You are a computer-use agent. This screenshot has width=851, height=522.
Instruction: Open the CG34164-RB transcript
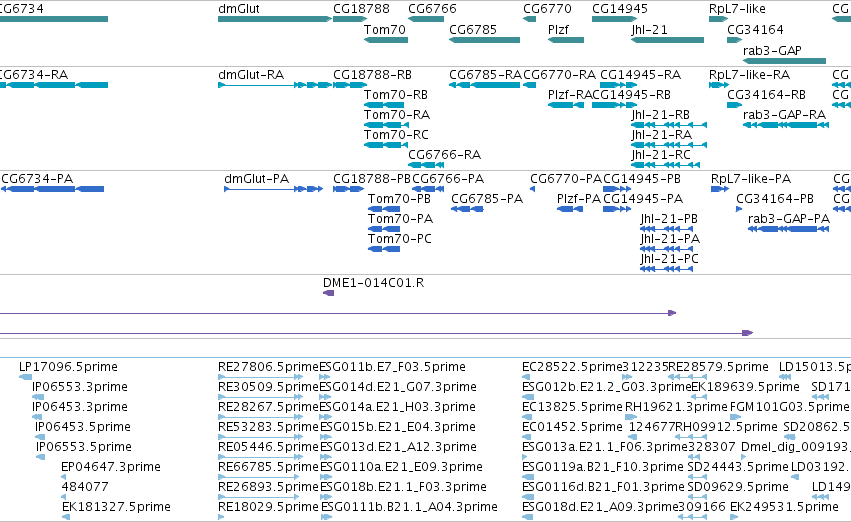point(734,105)
